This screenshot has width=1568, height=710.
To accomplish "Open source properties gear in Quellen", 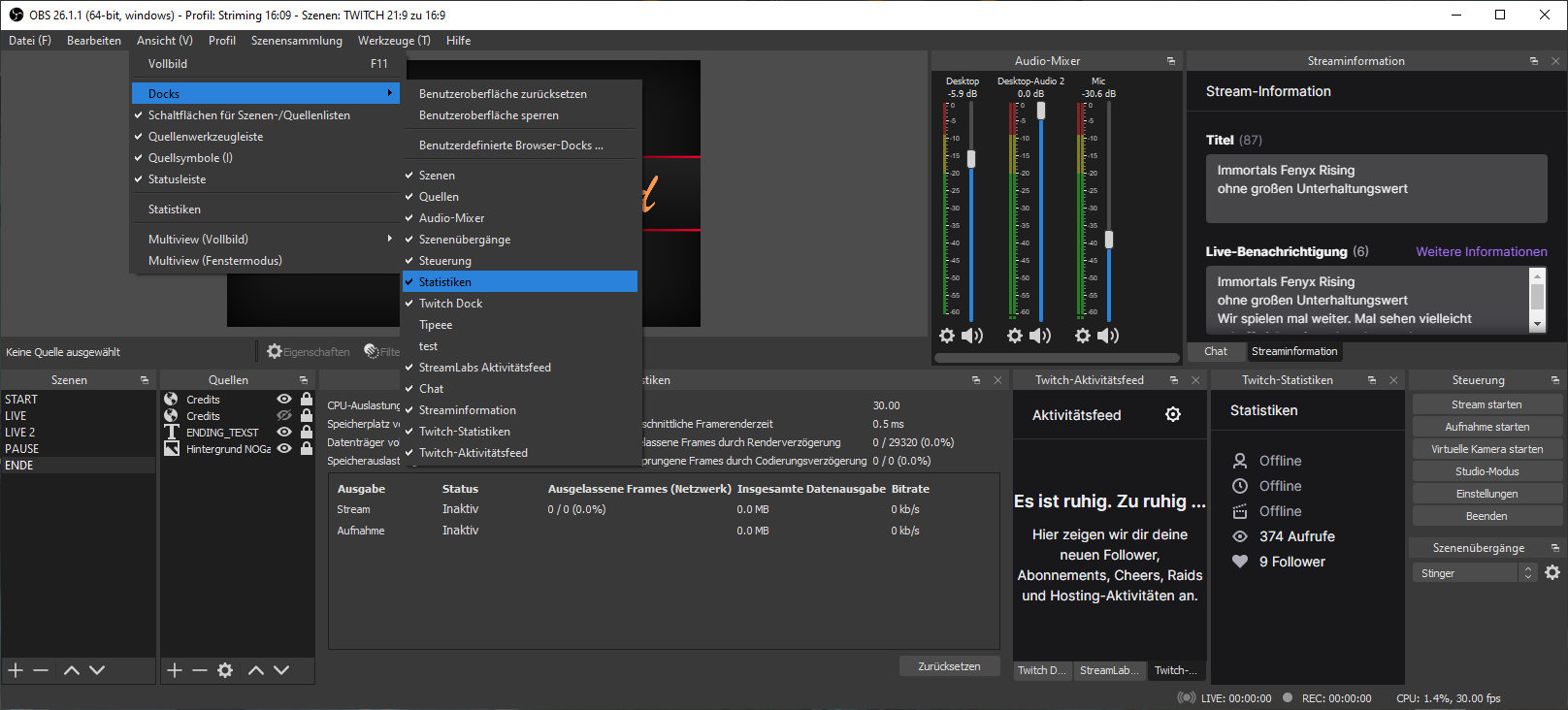I will click(x=225, y=670).
